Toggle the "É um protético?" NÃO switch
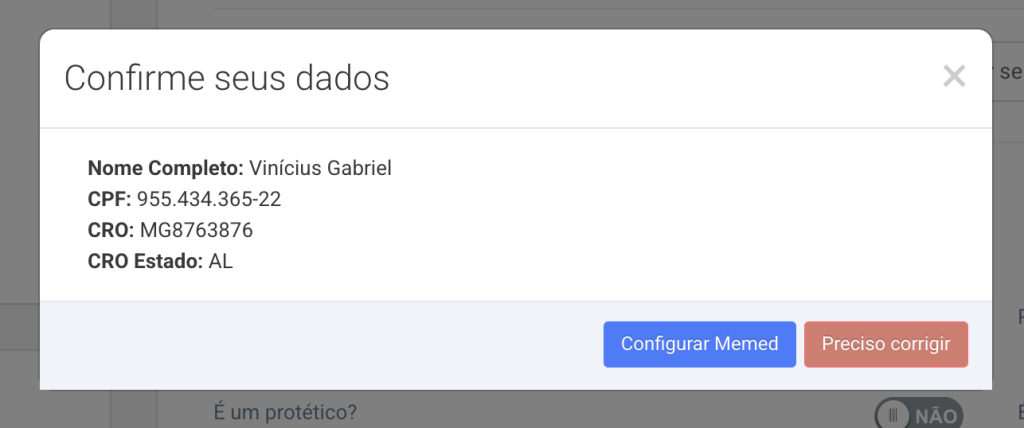The width and height of the screenshot is (1024, 428). pyautogui.click(x=918, y=414)
